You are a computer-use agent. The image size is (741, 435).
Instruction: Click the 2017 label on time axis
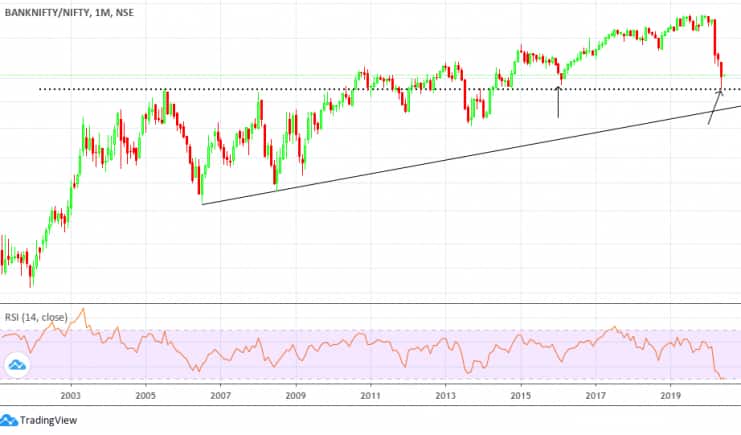(x=595, y=396)
